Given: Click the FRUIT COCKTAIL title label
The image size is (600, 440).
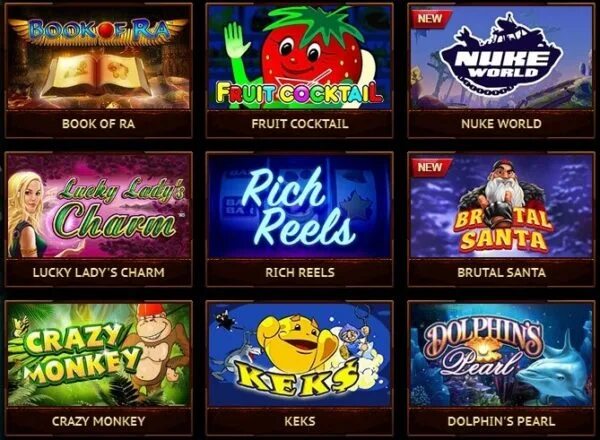Looking at the screenshot, I should (300, 124).
